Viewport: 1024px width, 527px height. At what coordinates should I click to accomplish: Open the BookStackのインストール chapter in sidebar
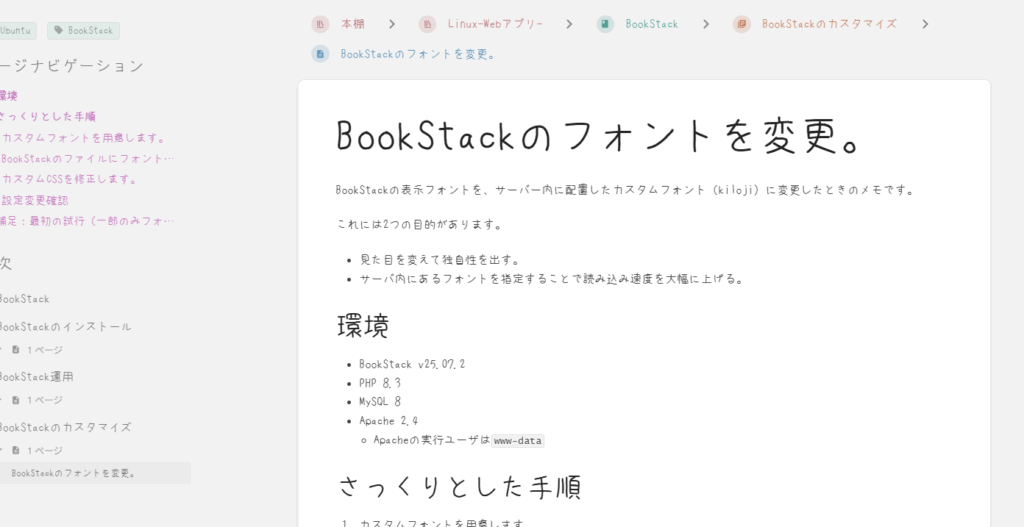(x=65, y=327)
